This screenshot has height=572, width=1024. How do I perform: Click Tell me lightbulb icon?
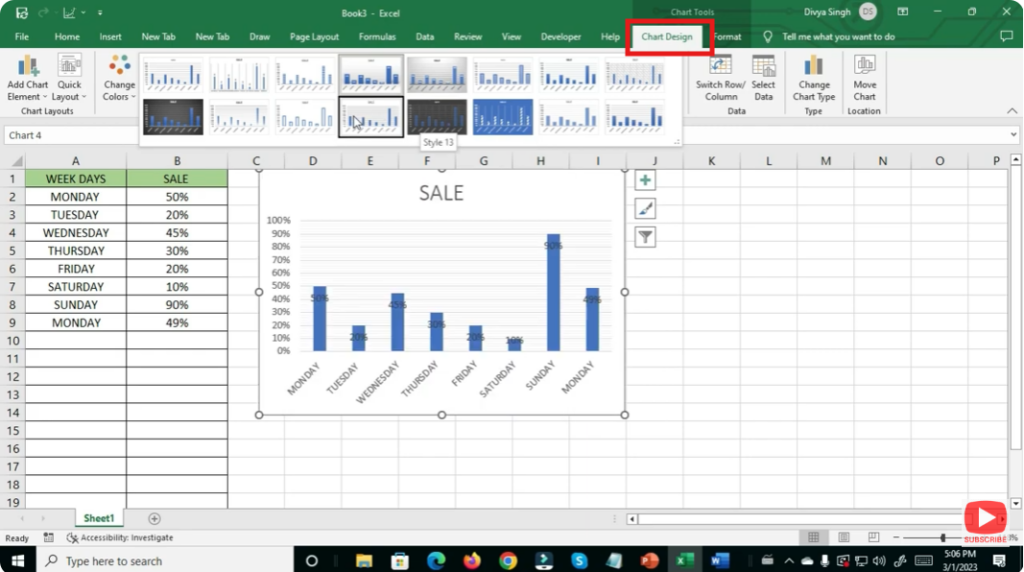pos(768,37)
